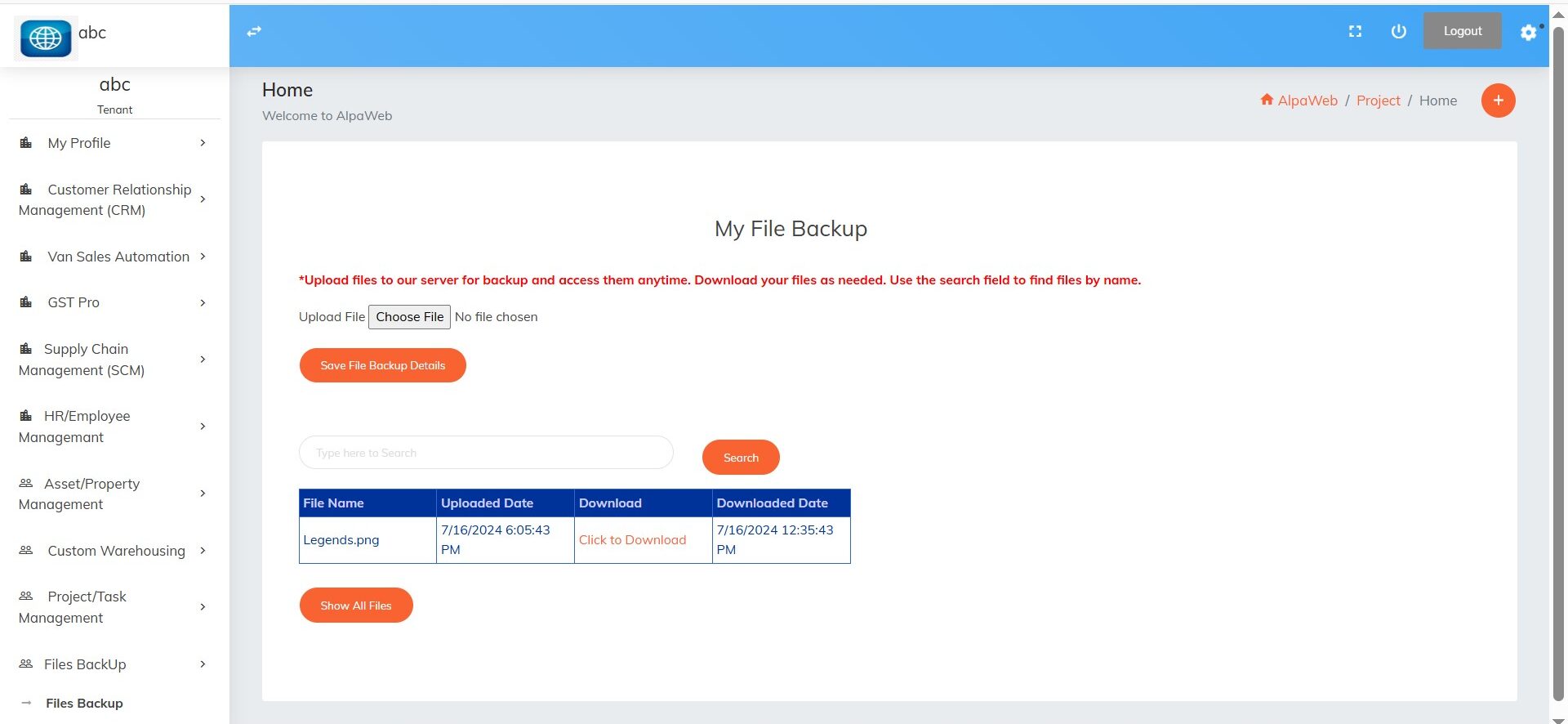
Task: Expand the My Profile menu chevron
Action: (x=203, y=143)
